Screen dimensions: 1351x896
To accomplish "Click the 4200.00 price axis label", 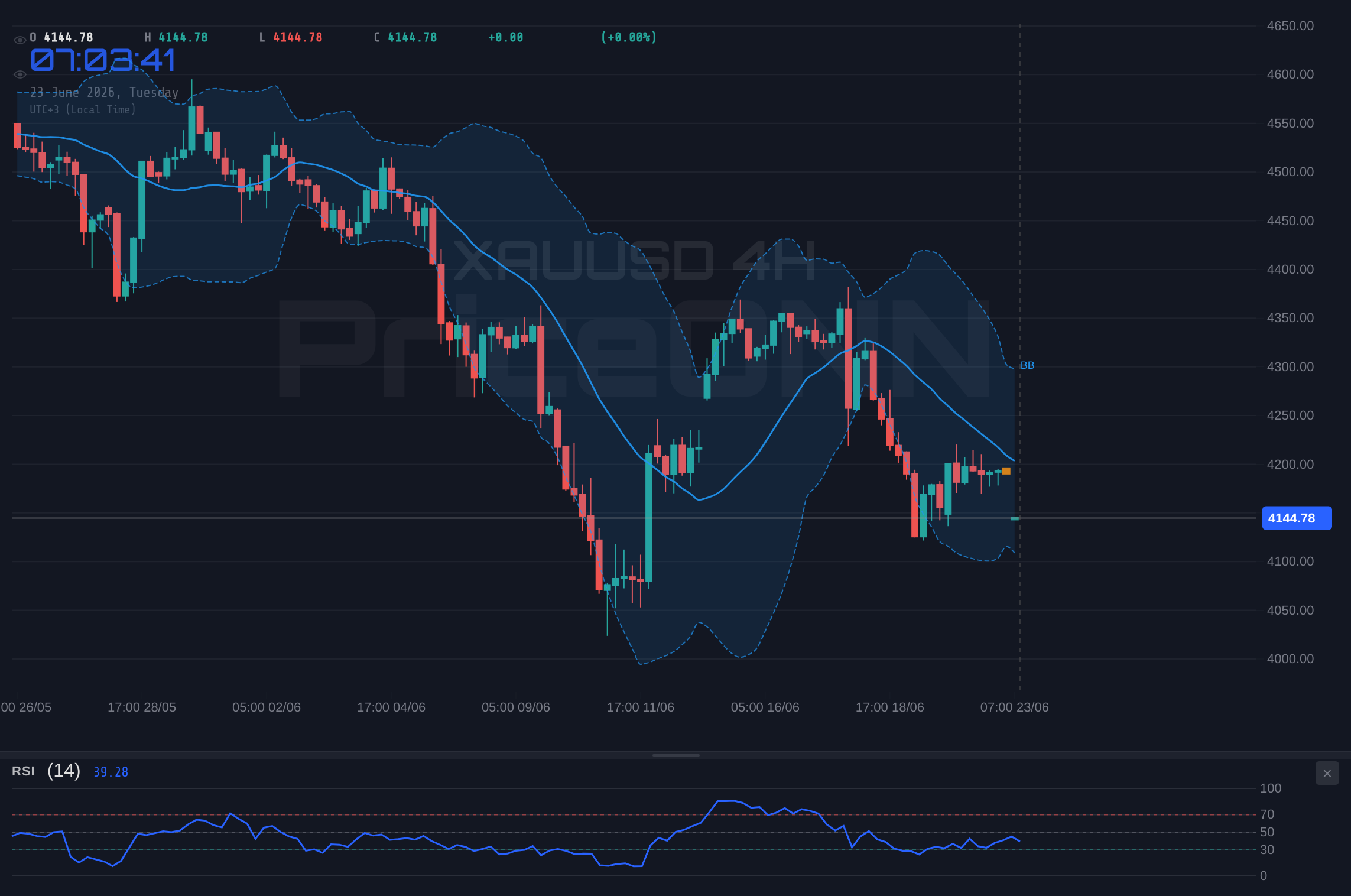I will 1290,465.
